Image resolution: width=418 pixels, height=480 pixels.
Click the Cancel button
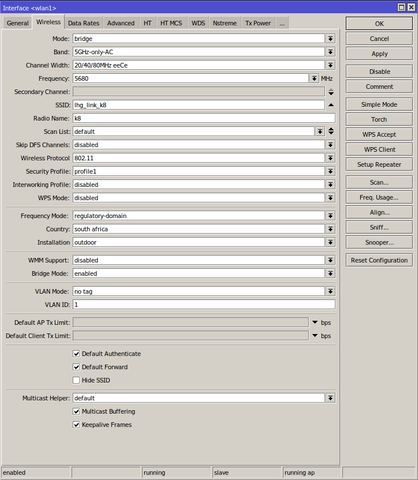(379, 39)
